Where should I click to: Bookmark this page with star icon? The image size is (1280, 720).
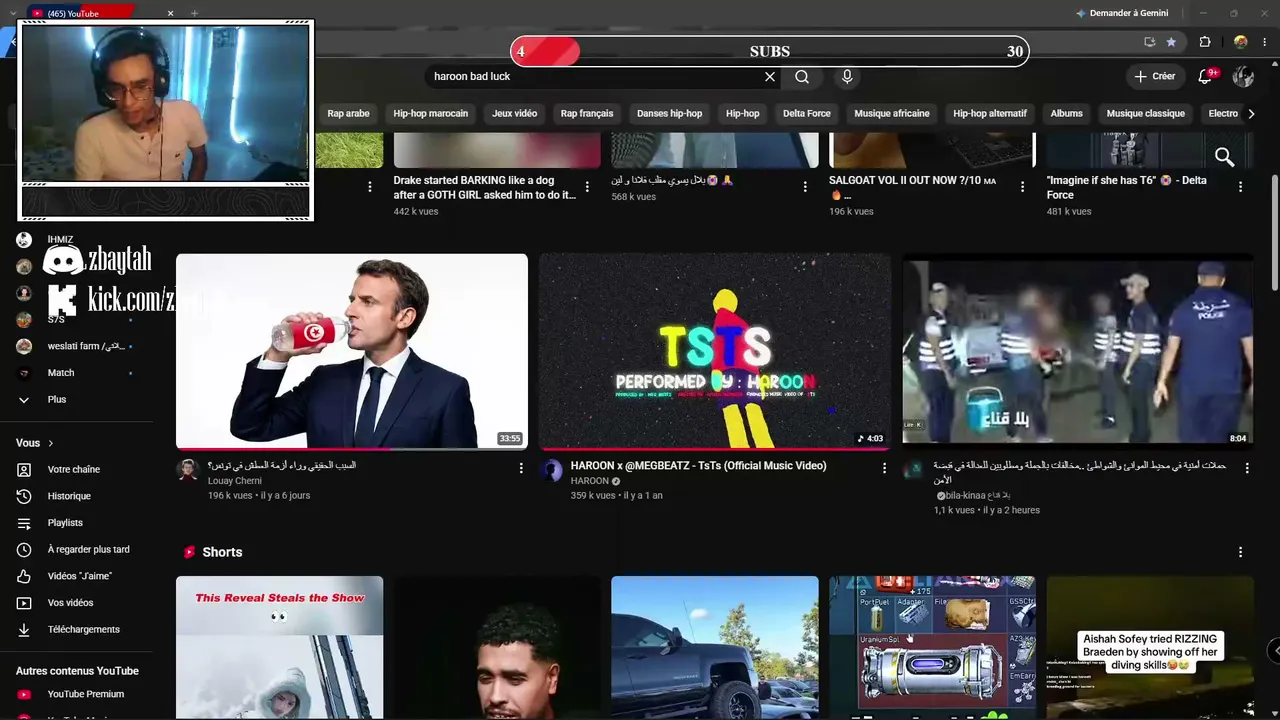click(x=1171, y=42)
